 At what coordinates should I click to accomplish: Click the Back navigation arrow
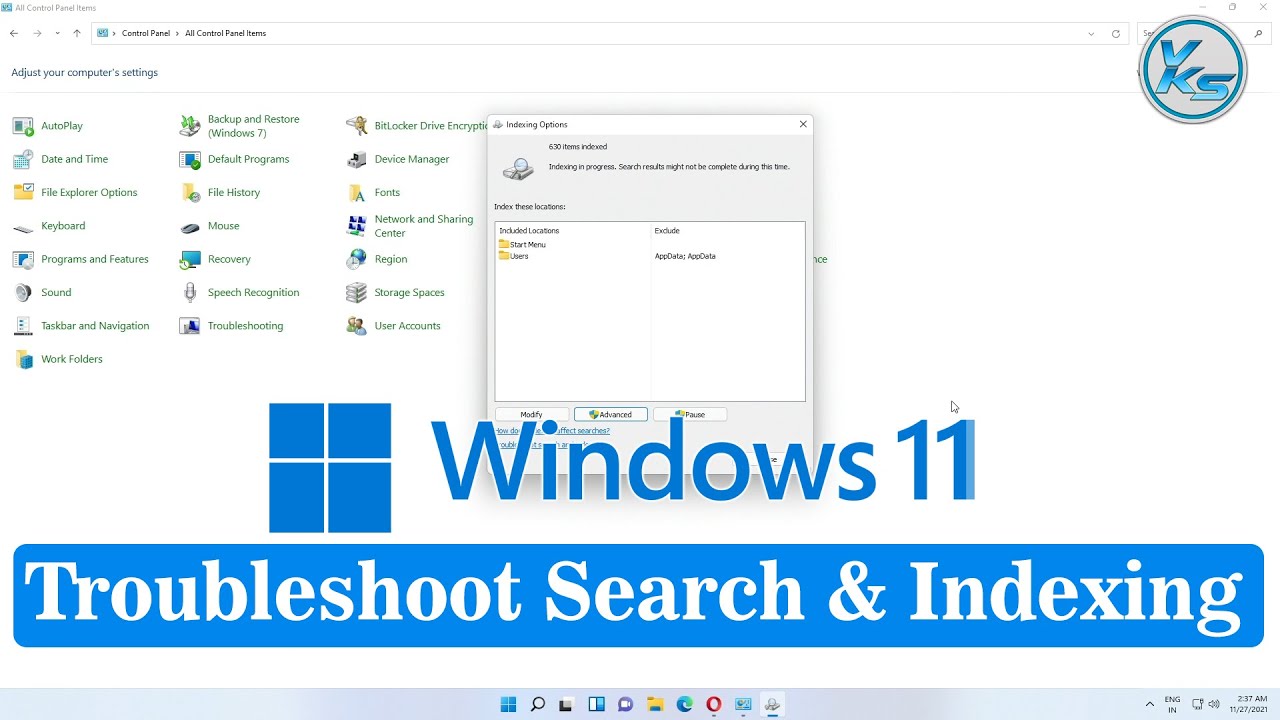point(14,33)
